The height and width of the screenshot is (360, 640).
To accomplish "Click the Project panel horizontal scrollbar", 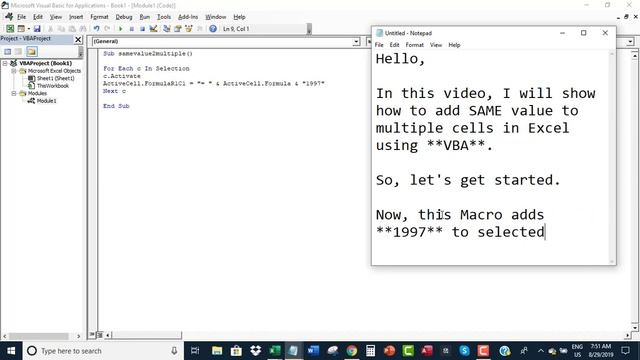I will pos(39,336).
